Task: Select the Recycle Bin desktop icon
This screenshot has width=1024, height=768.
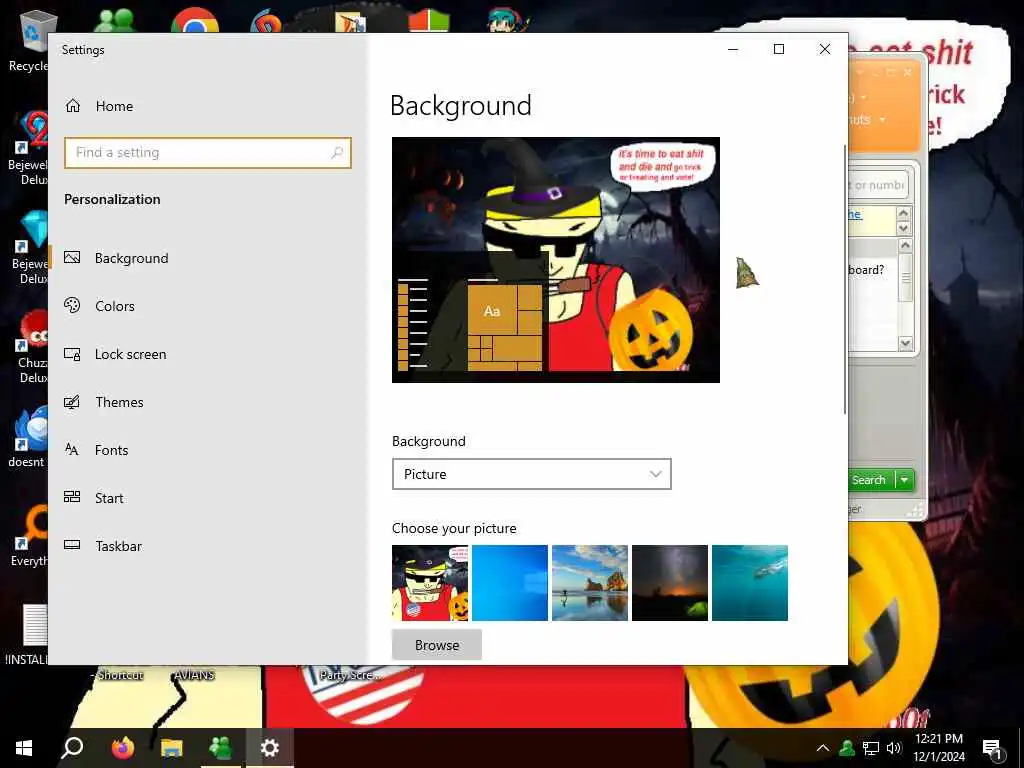Action: click(x=31, y=40)
